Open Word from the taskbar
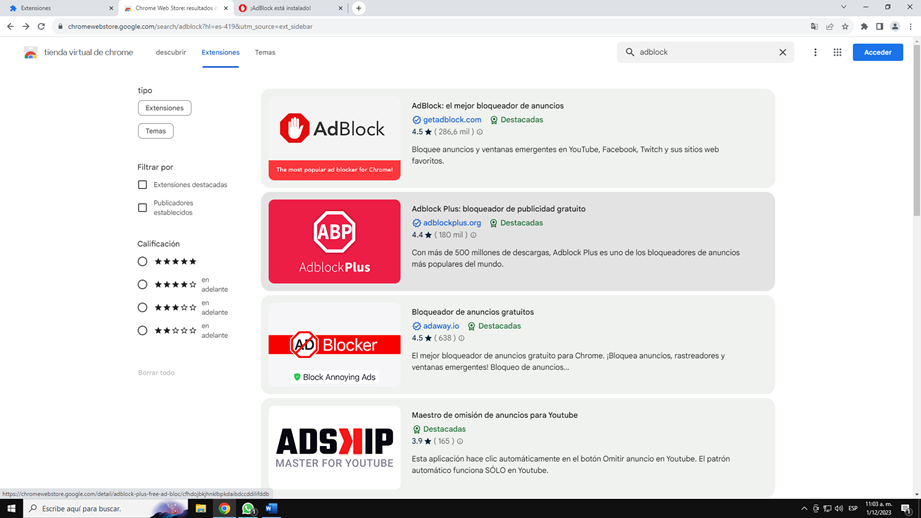Image resolution: width=921 pixels, height=518 pixels. 271,509
